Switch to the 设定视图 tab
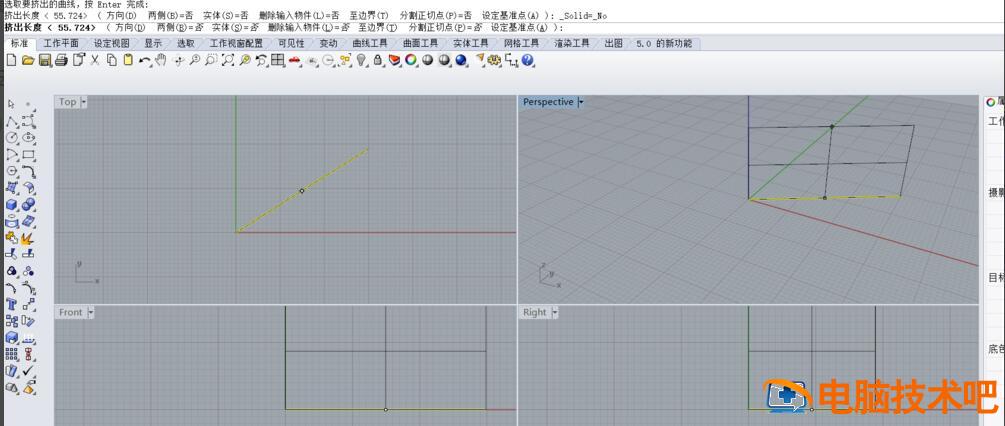 click(x=112, y=44)
